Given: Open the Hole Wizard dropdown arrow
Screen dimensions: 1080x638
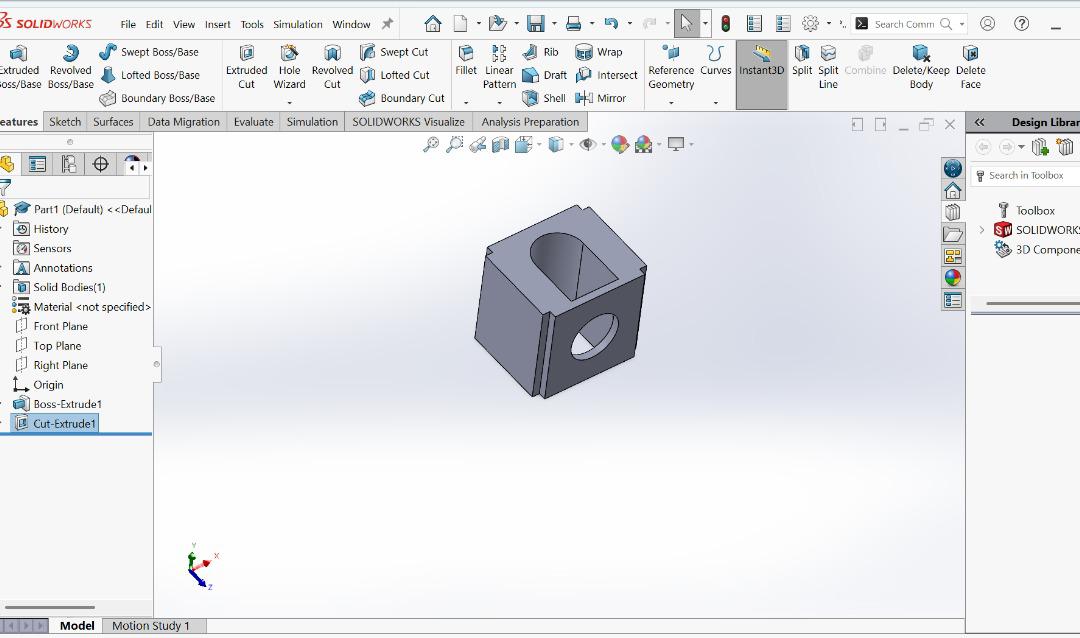Looking at the screenshot, I should [x=289, y=103].
